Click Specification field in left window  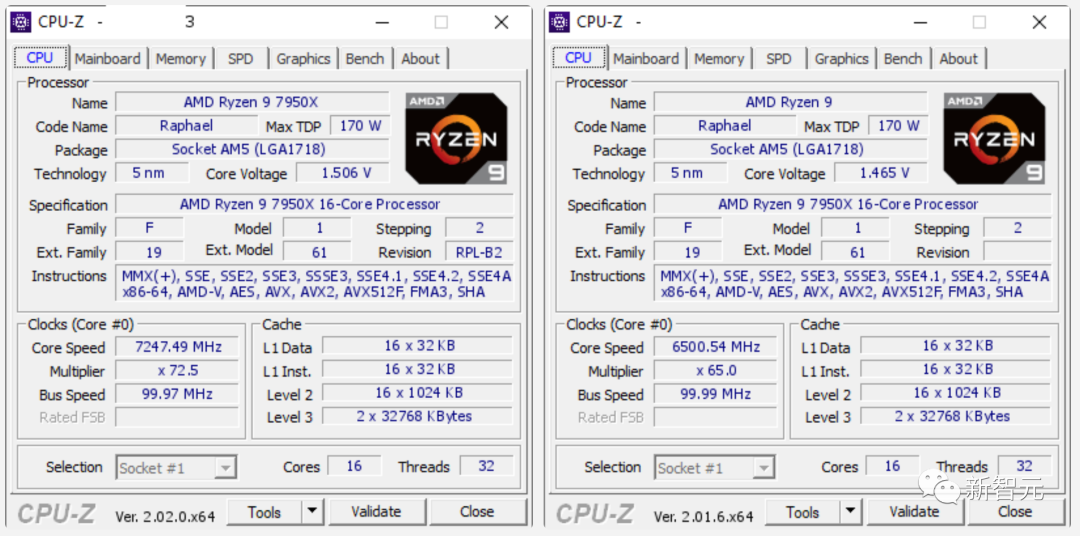pos(314,205)
